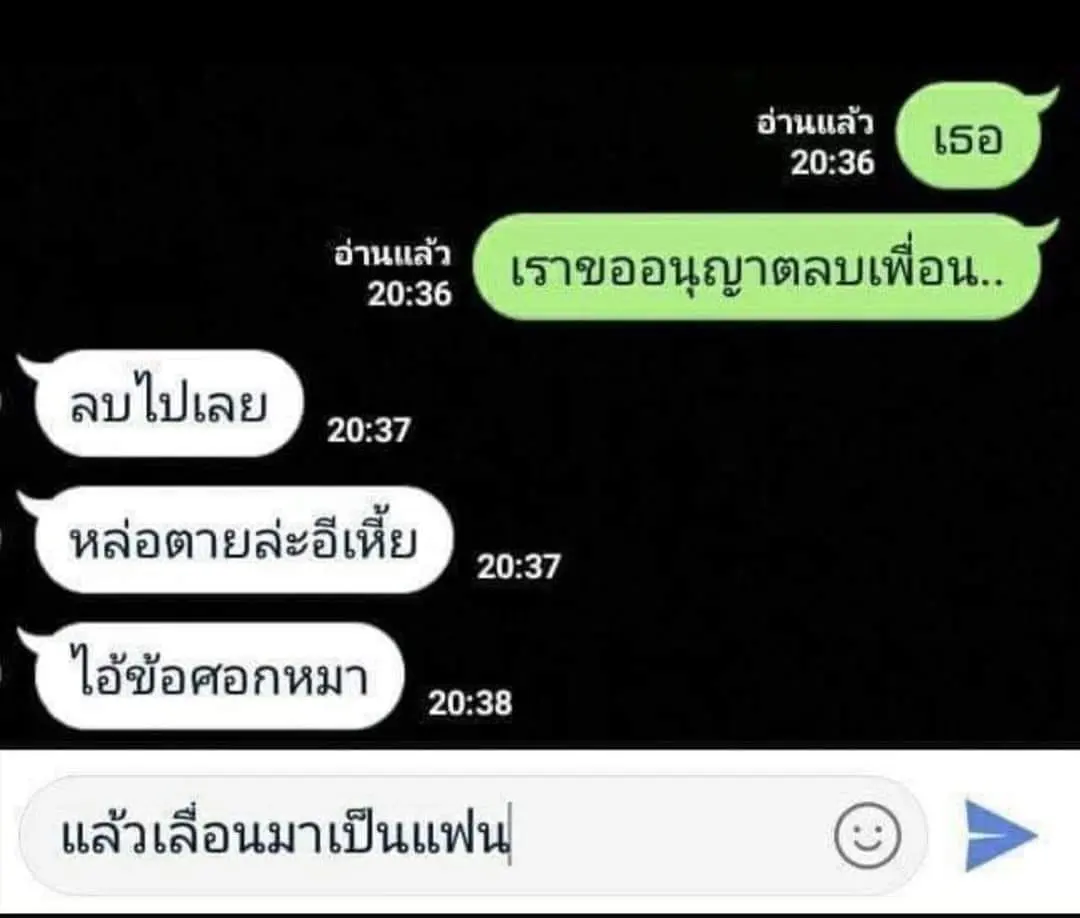This screenshot has width=1080, height=918.
Task: Click the 20:36 timestamp beside the เธอ bubble
Action: coord(832,163)
